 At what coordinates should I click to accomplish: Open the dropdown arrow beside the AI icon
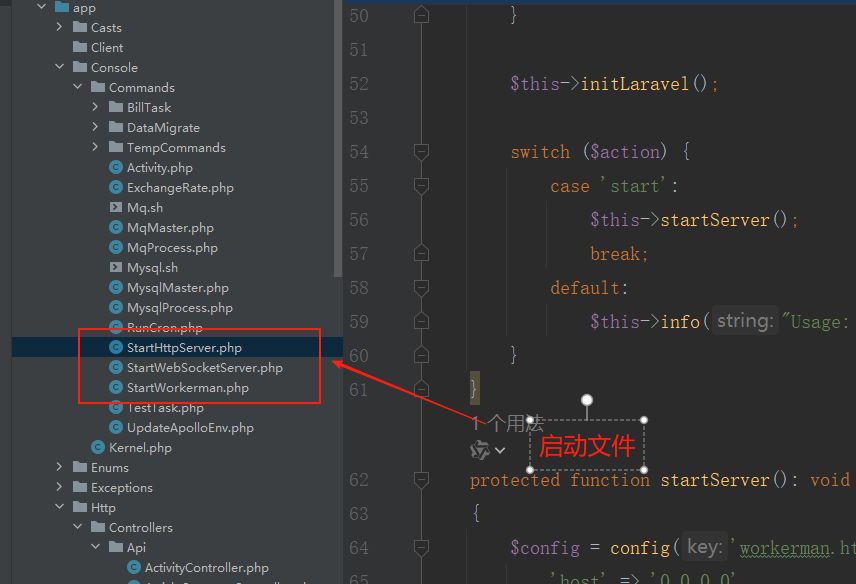click(x=500, y=451)
